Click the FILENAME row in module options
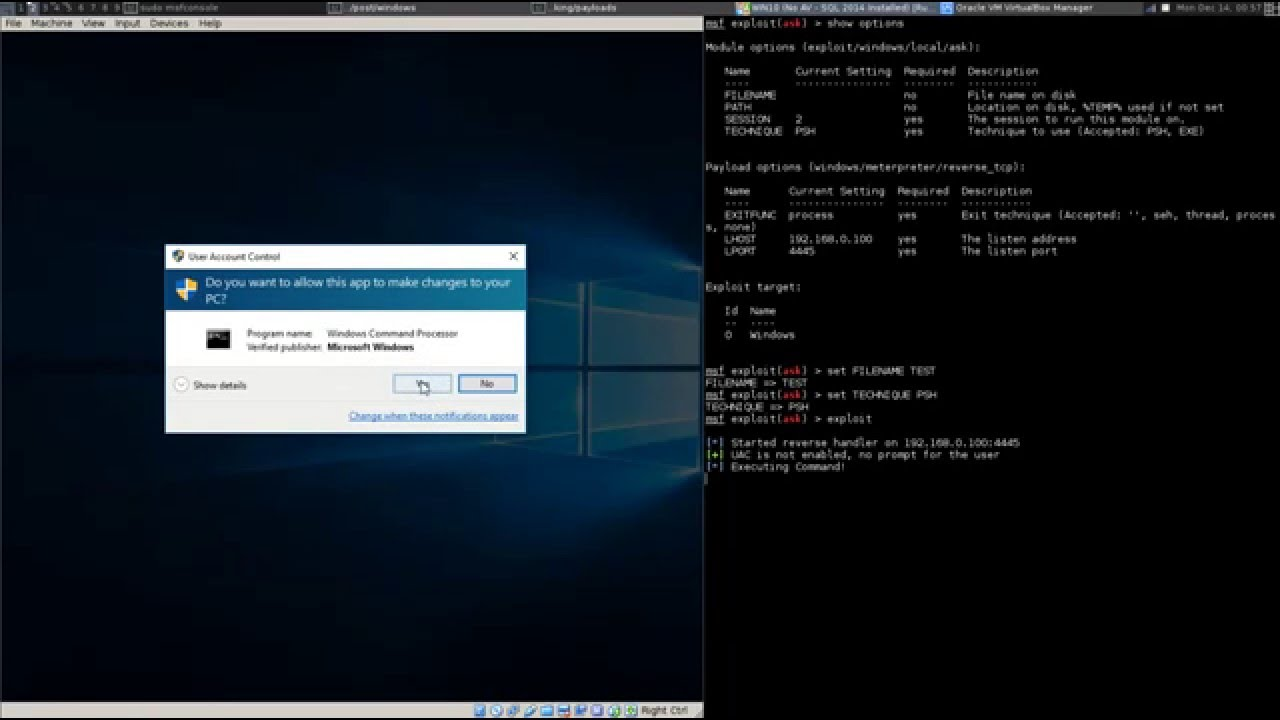The image size is (1280, 720). 900,95
